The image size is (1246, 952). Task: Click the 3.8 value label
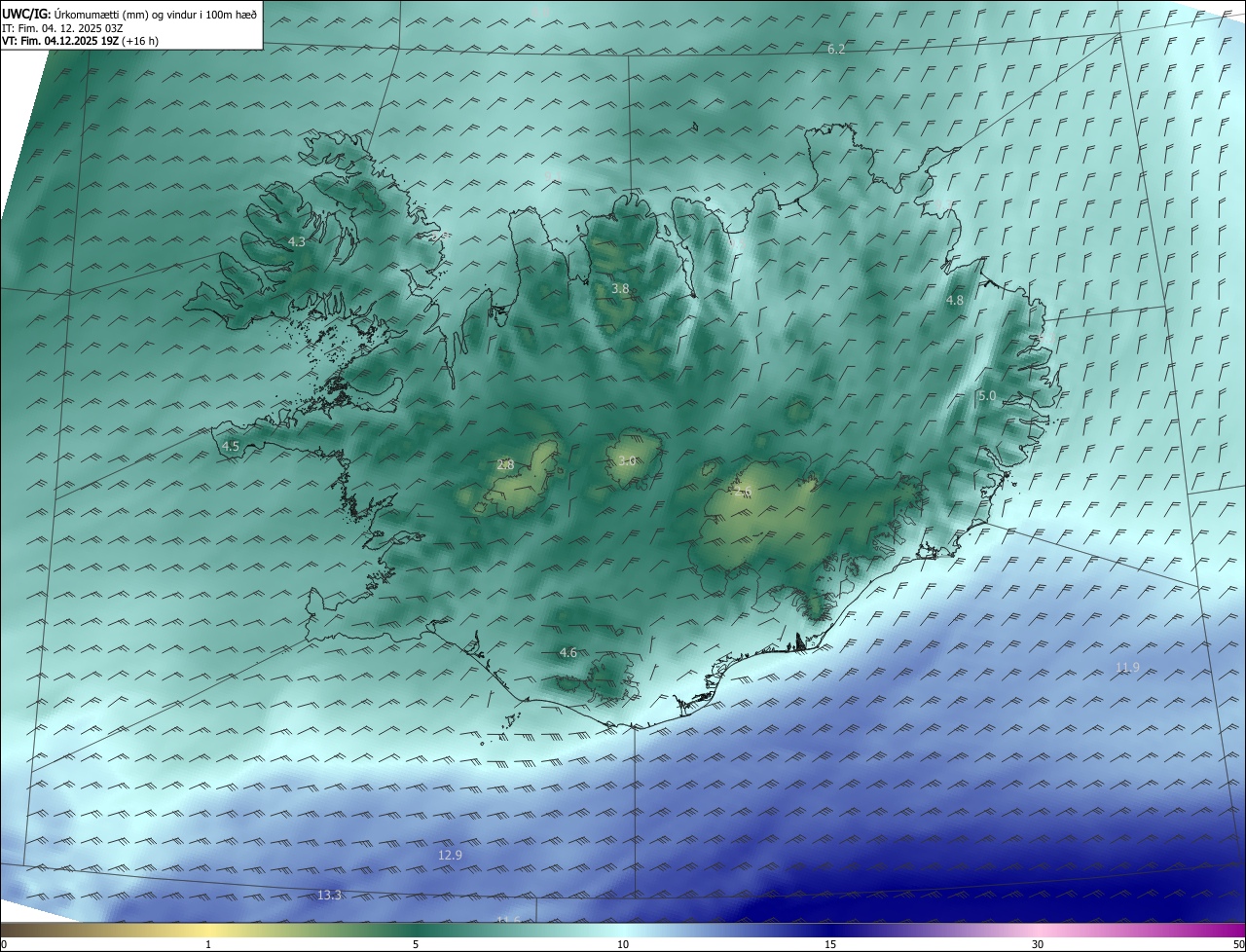(620, 289)
